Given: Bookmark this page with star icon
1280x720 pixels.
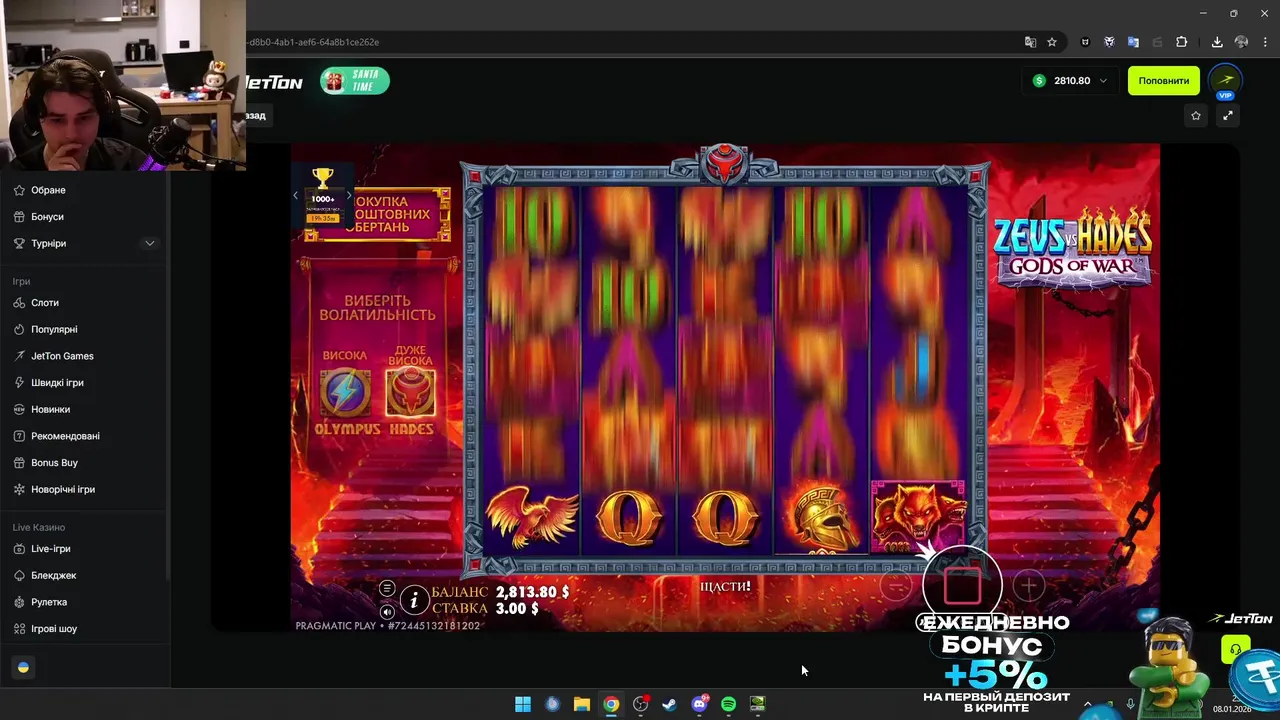Looking at the screenshot, I should [x=1052, y=42].
